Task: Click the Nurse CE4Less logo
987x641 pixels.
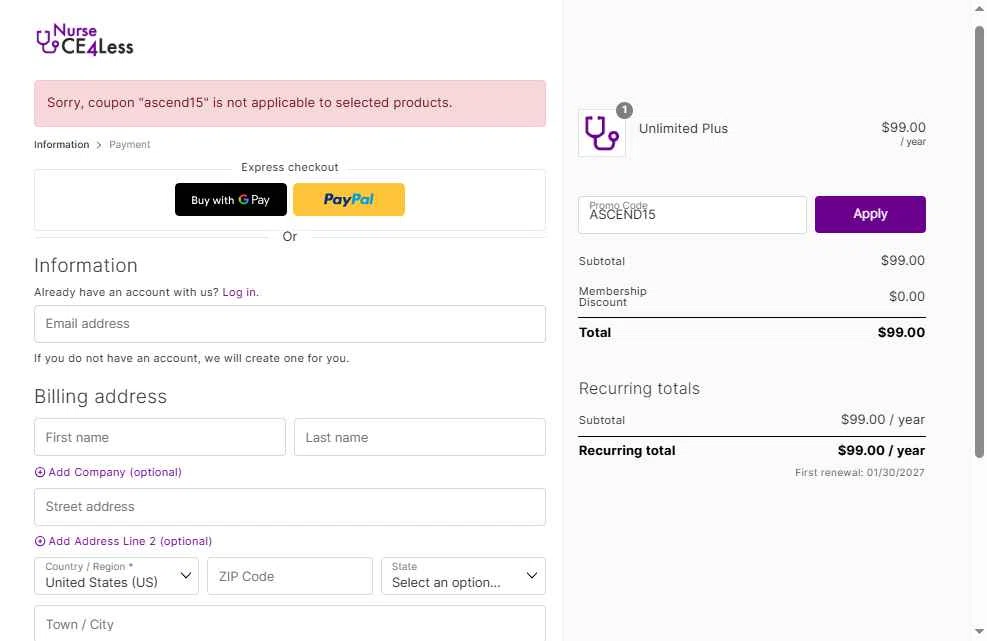Action: tap(84, 40)
